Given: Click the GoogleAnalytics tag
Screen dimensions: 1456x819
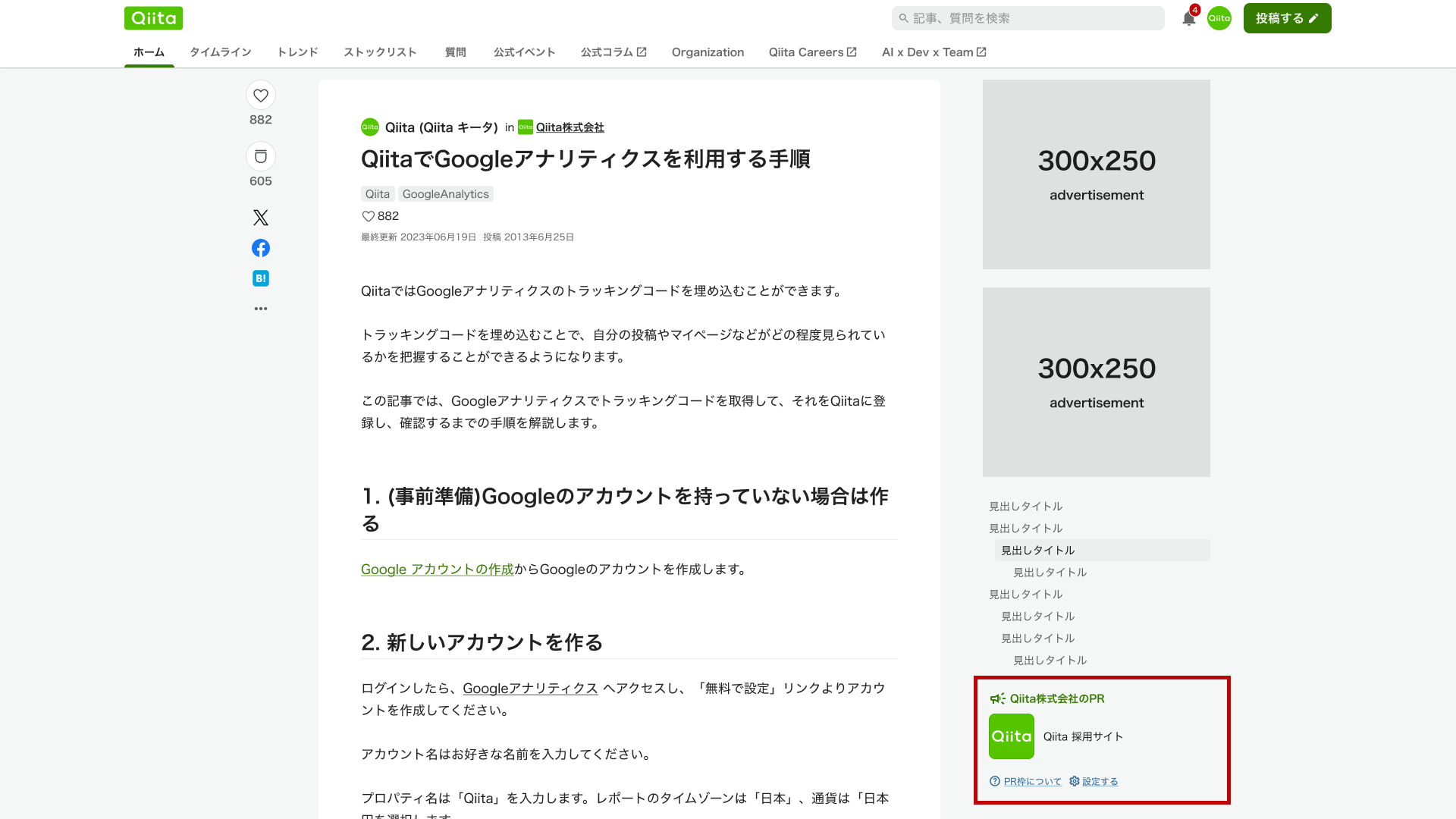Looking at the screenshot, I should [446, 194].
